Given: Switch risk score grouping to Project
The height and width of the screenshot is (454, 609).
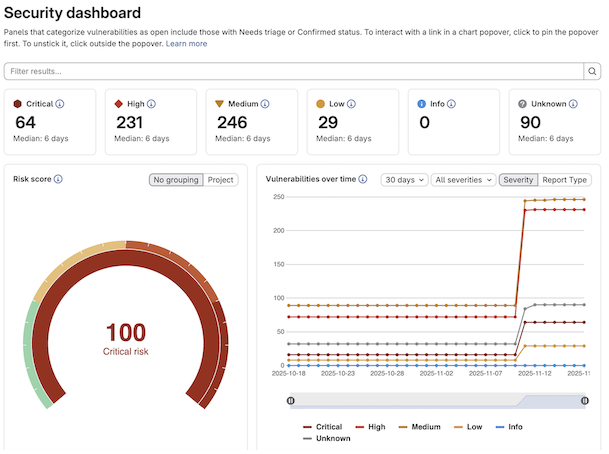Looking at the screenshot, I should (x=221, y=180).
